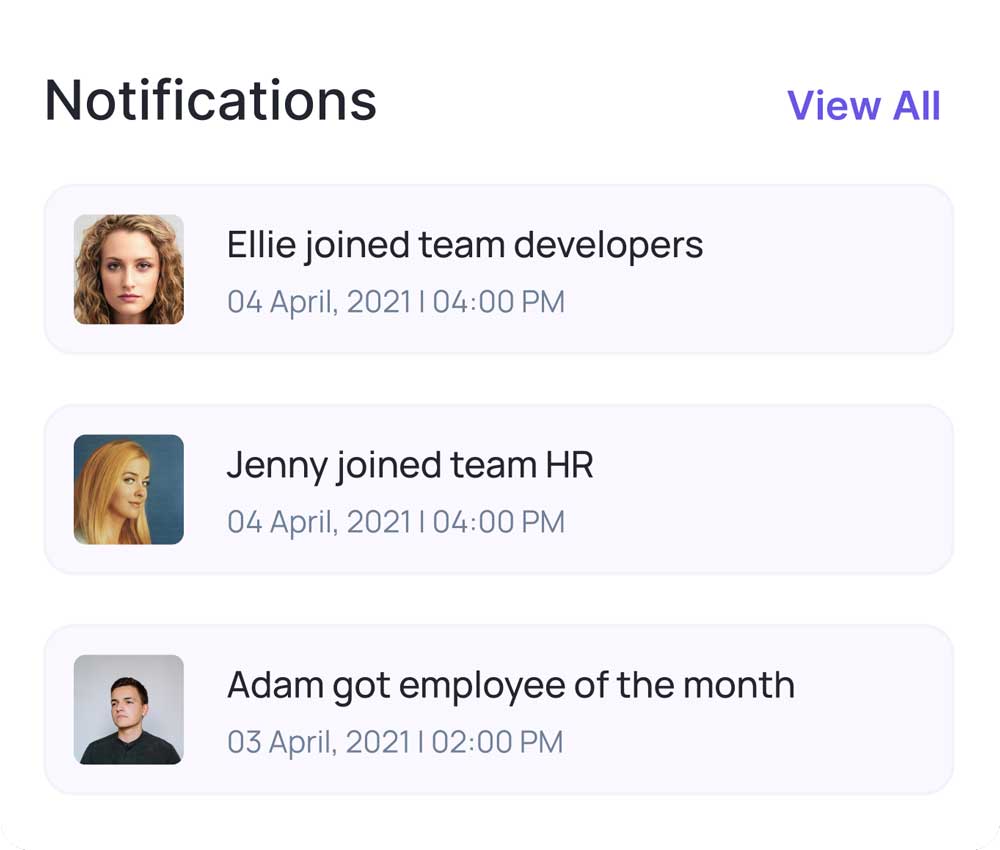Click the "02:00 PM" time on Adam's notification
The width and height of the screenshot is (1000, 850).
click(x=498, y=742)
